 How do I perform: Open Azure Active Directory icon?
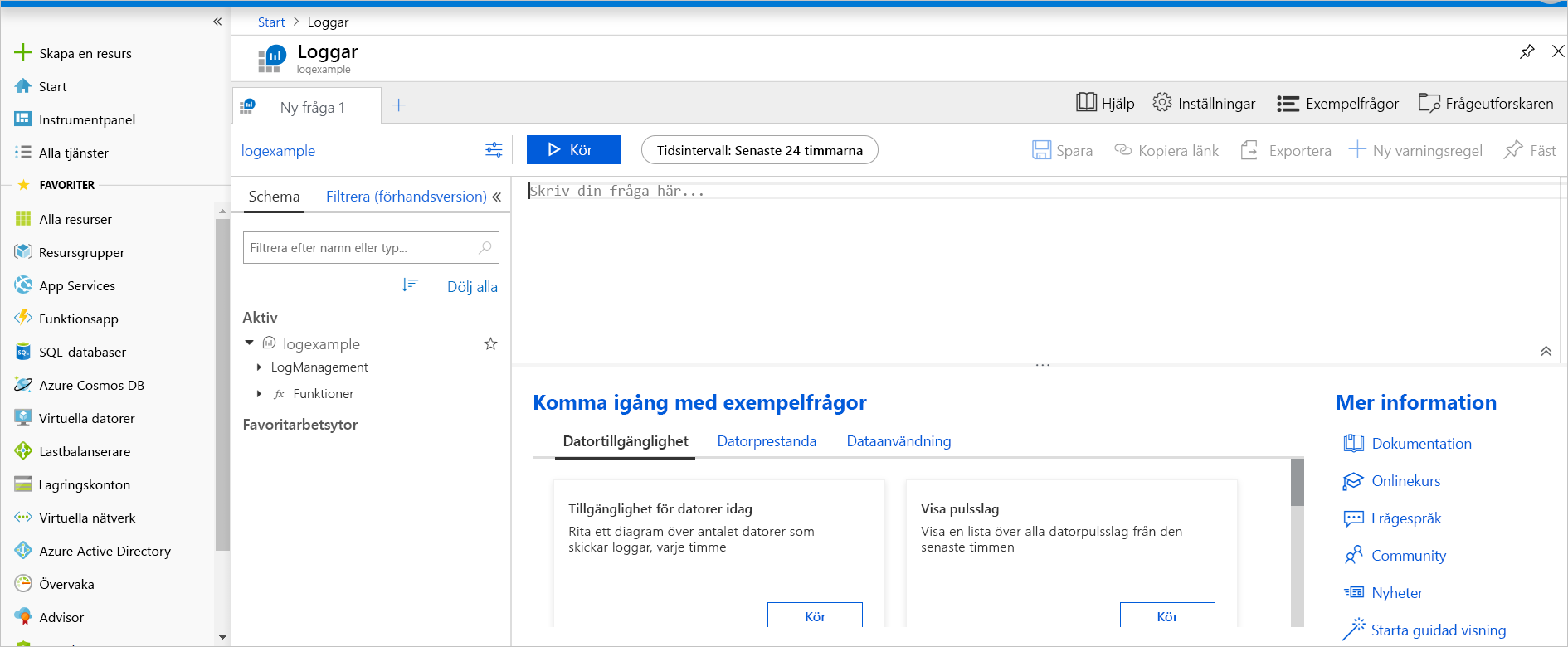[x=23, y=551]
